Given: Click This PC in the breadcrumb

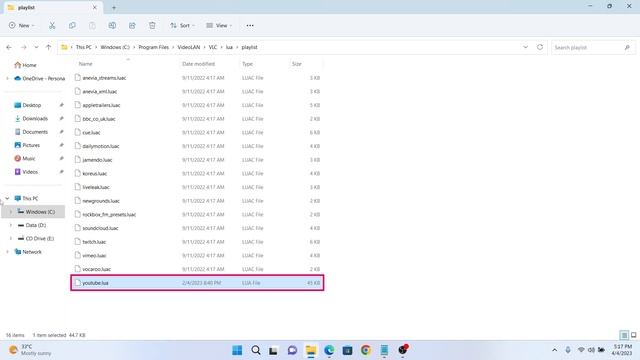Looking at the screenshot, I should click(84, 47).
